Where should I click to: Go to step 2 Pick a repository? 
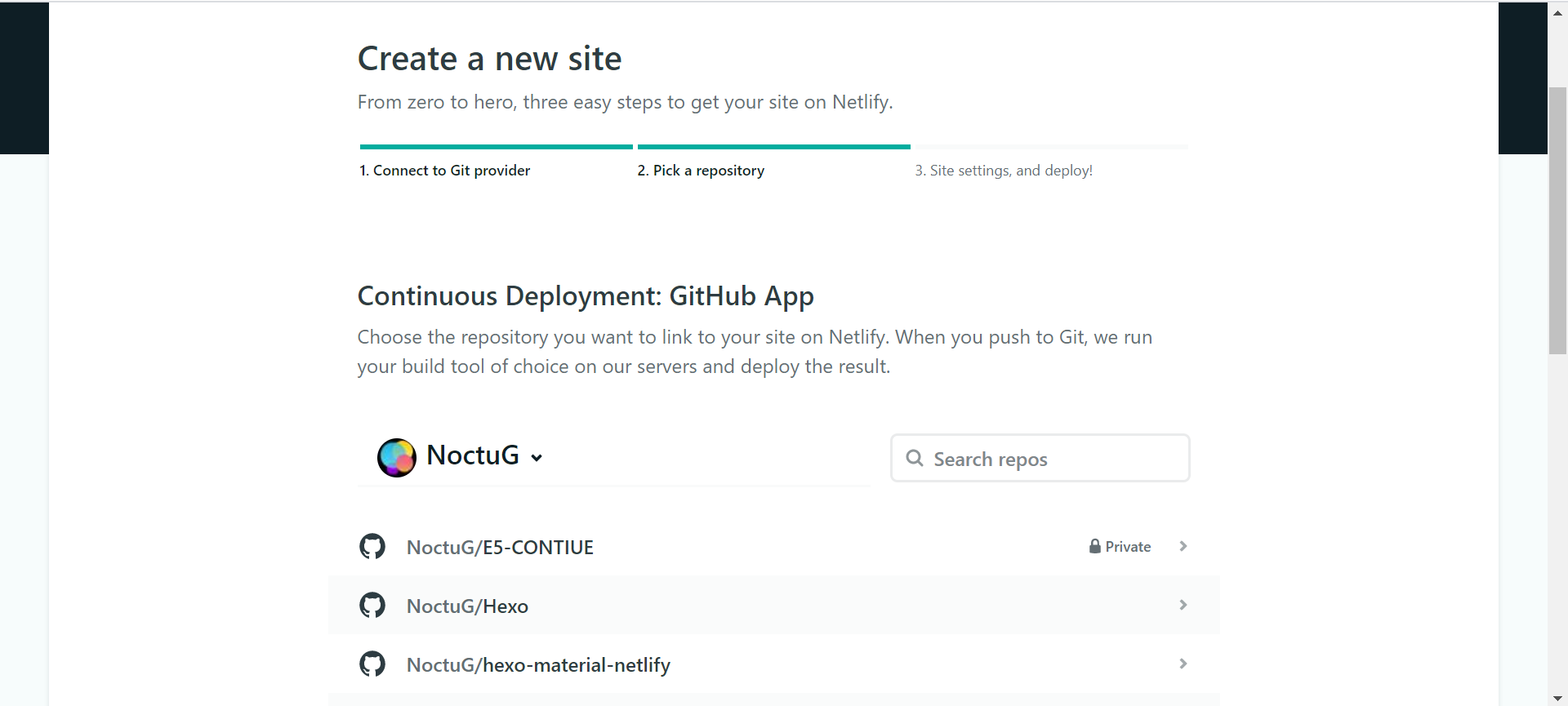pyautogui.click(x=701, y=171)
